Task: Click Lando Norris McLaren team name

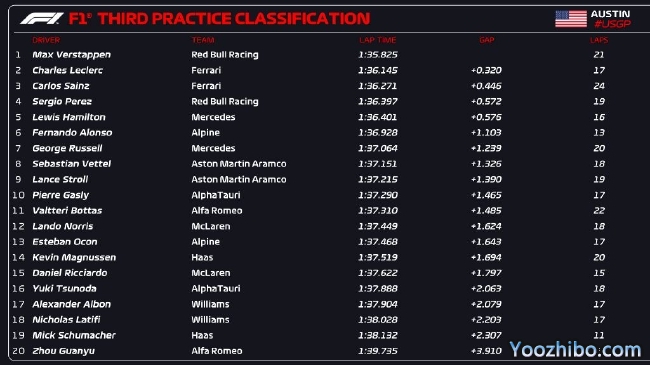Action: click(x=211, y=226)
